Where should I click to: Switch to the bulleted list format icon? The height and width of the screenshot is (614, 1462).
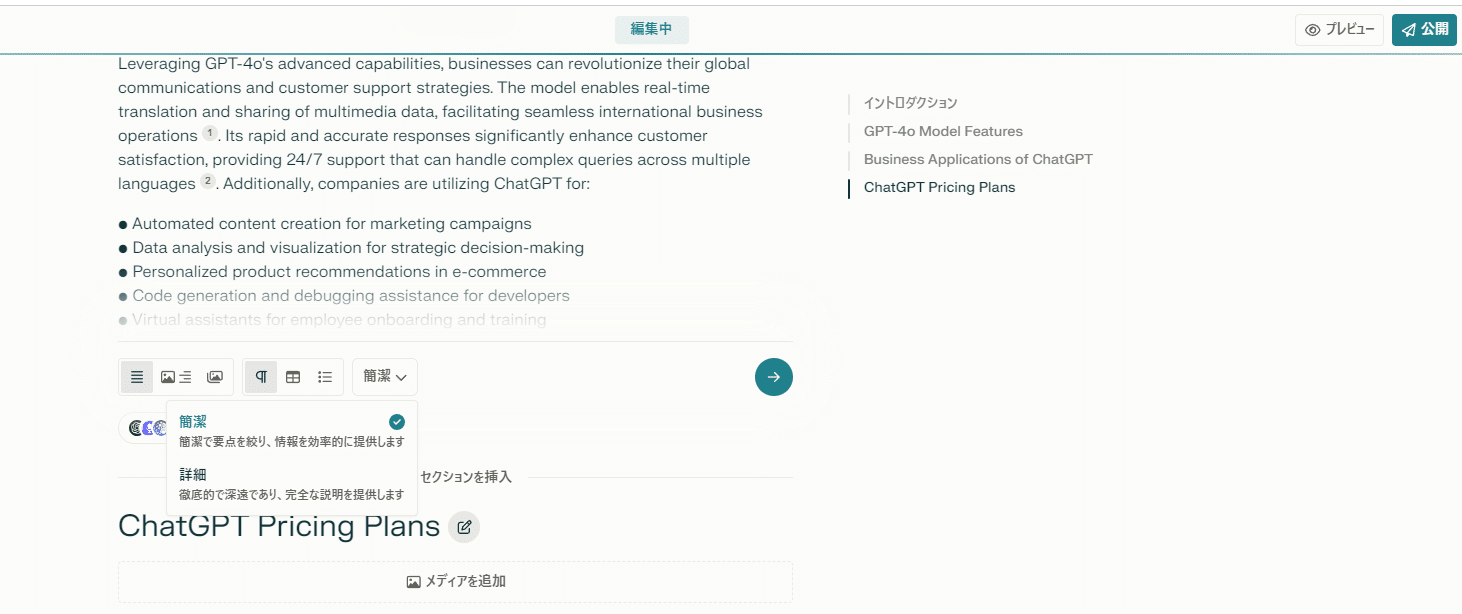point(325,377)
